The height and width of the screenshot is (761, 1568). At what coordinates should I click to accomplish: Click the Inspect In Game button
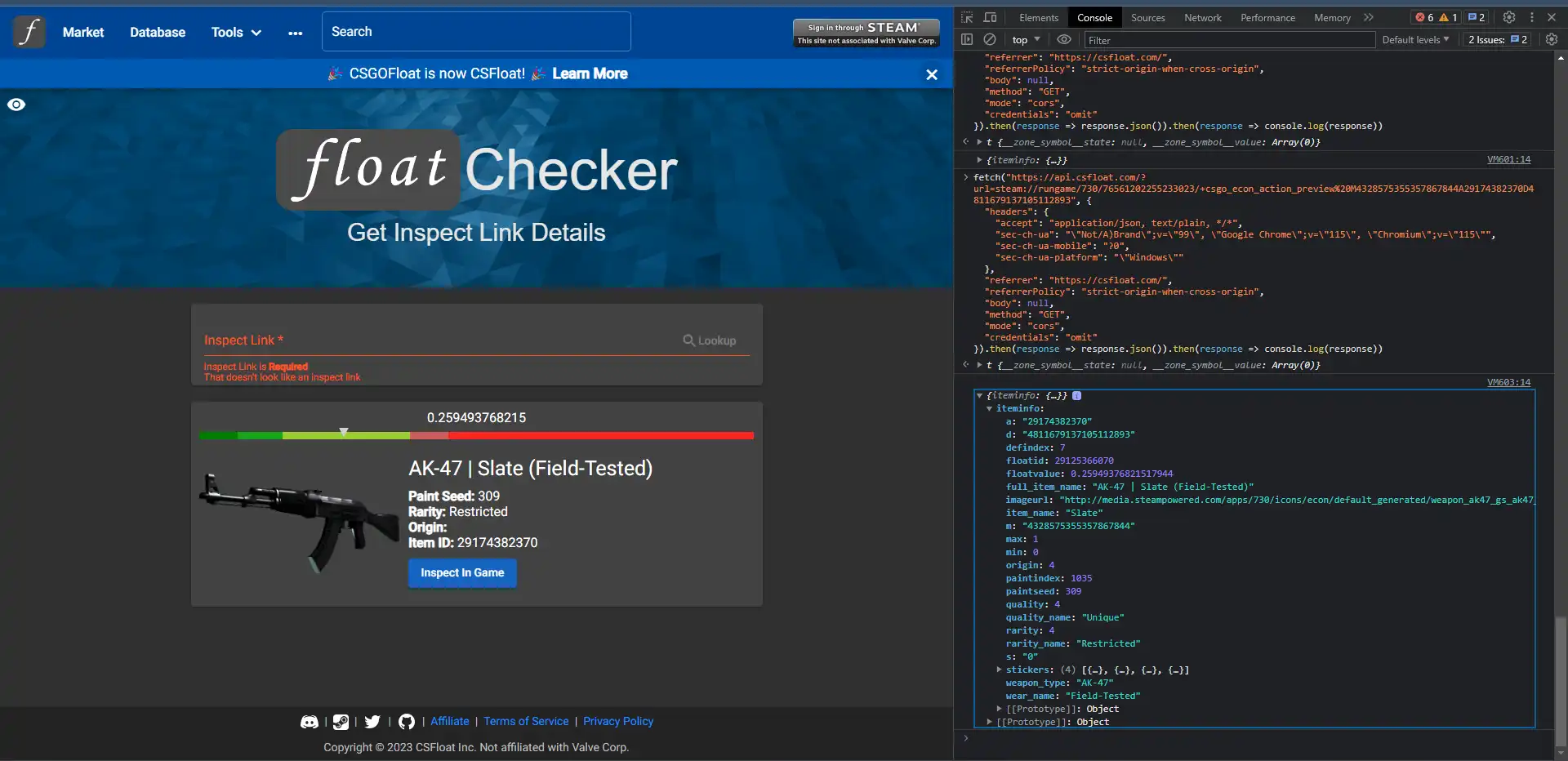click(x=462, y=573)
